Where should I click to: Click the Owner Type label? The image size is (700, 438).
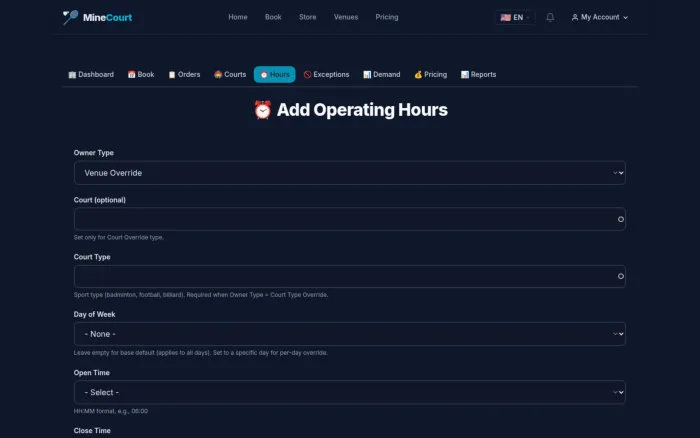[94, 153]
